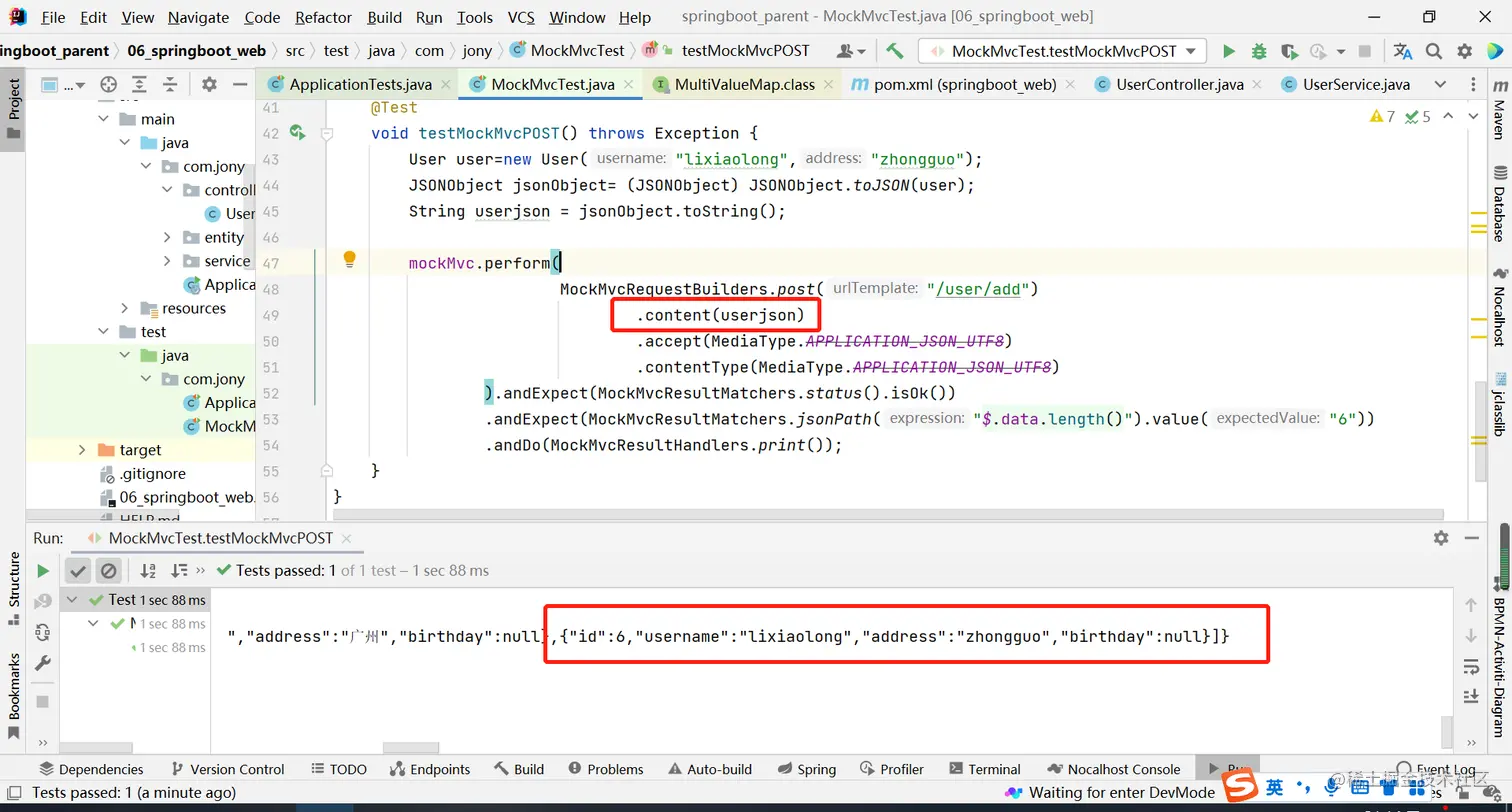Expand the resources folder

click(125, 308)
